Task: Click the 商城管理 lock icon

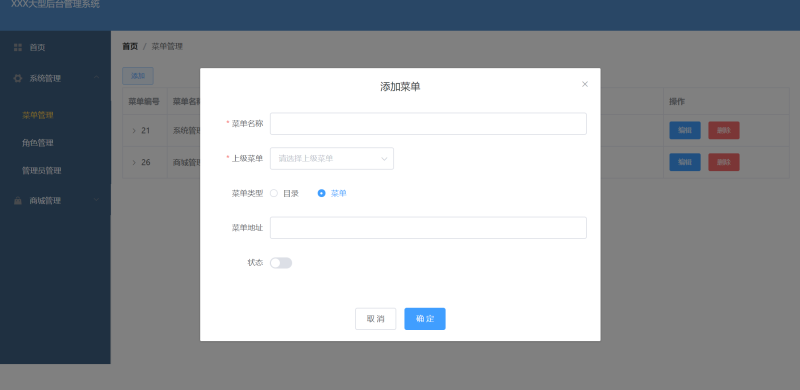Action: pyautogui.click(x=18, y=201)
